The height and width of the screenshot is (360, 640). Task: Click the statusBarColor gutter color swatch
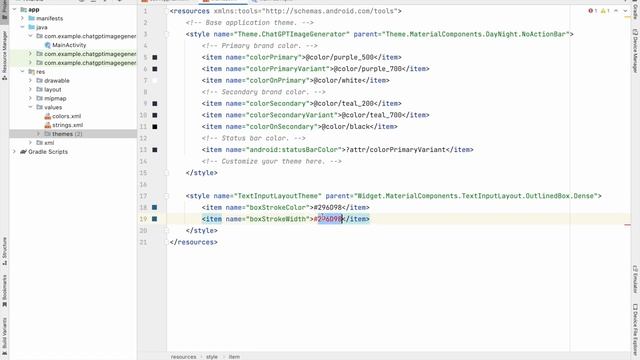(x=155, y=150)
